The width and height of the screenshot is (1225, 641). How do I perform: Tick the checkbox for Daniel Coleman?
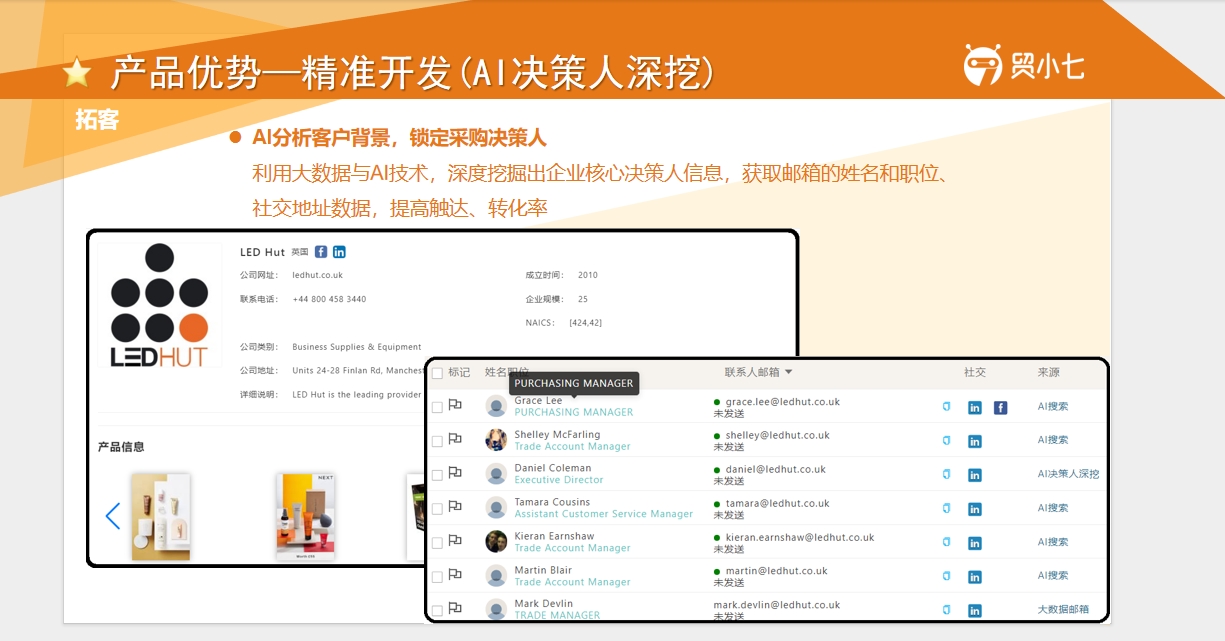click(437, 476)
